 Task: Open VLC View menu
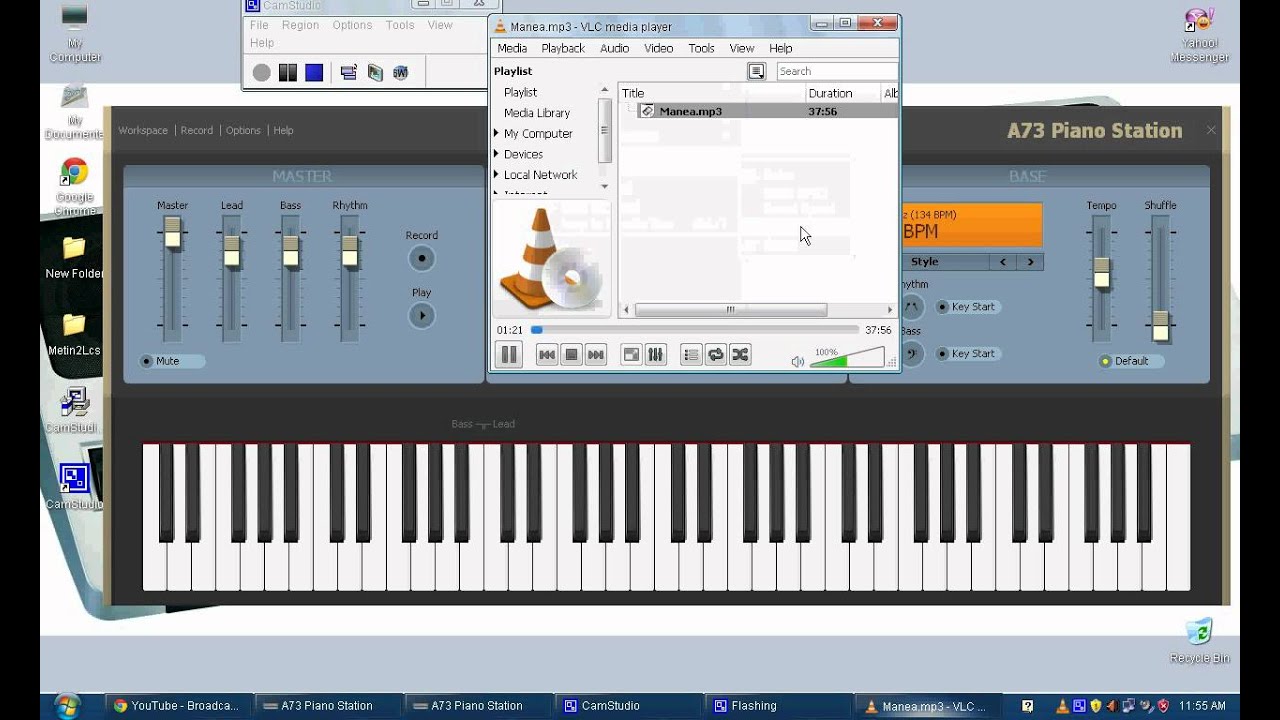click(742, 48)
